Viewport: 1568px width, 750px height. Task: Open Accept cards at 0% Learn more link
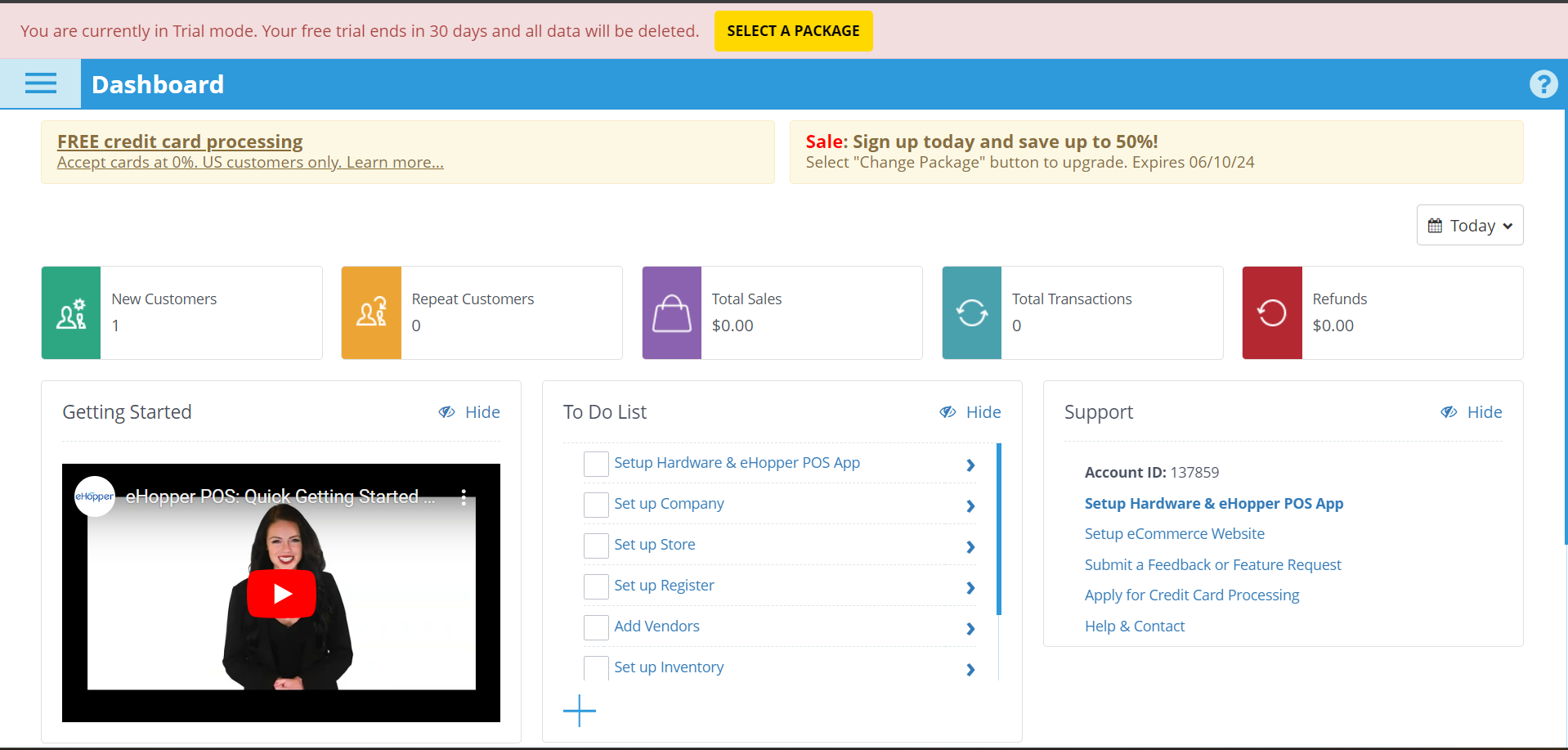(x=250, y=162)
